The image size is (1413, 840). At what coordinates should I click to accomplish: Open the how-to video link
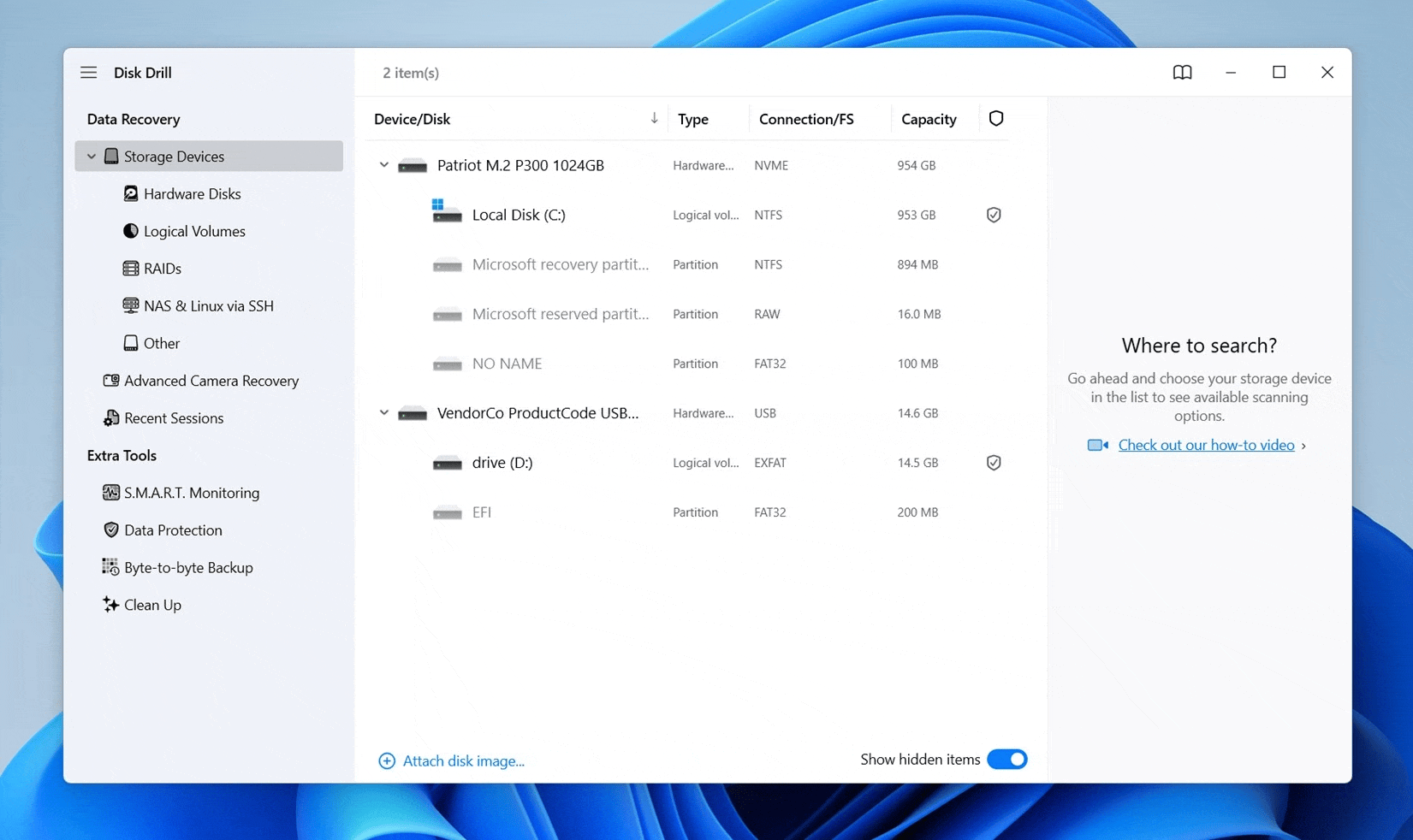click(x=1206, y=445)
